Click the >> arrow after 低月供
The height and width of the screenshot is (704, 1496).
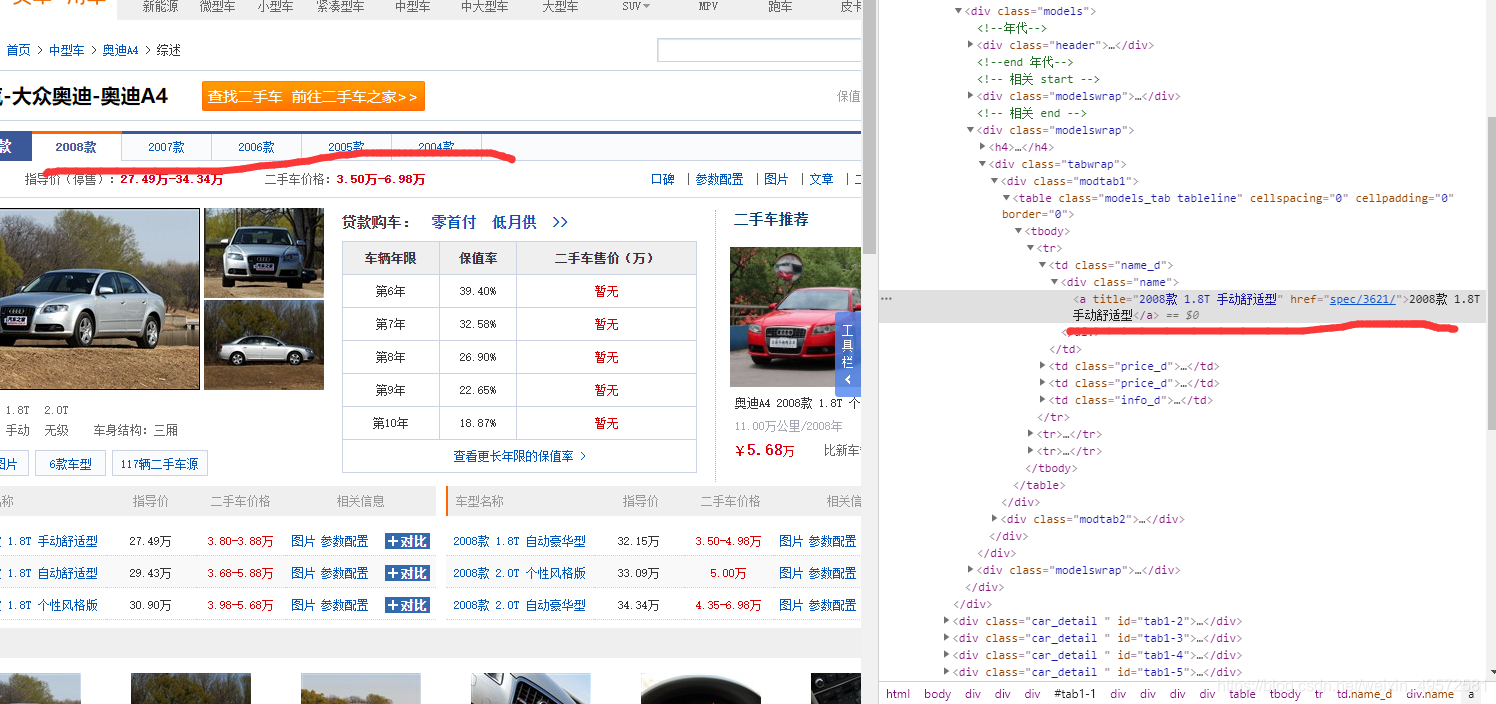tap(560, 222)
